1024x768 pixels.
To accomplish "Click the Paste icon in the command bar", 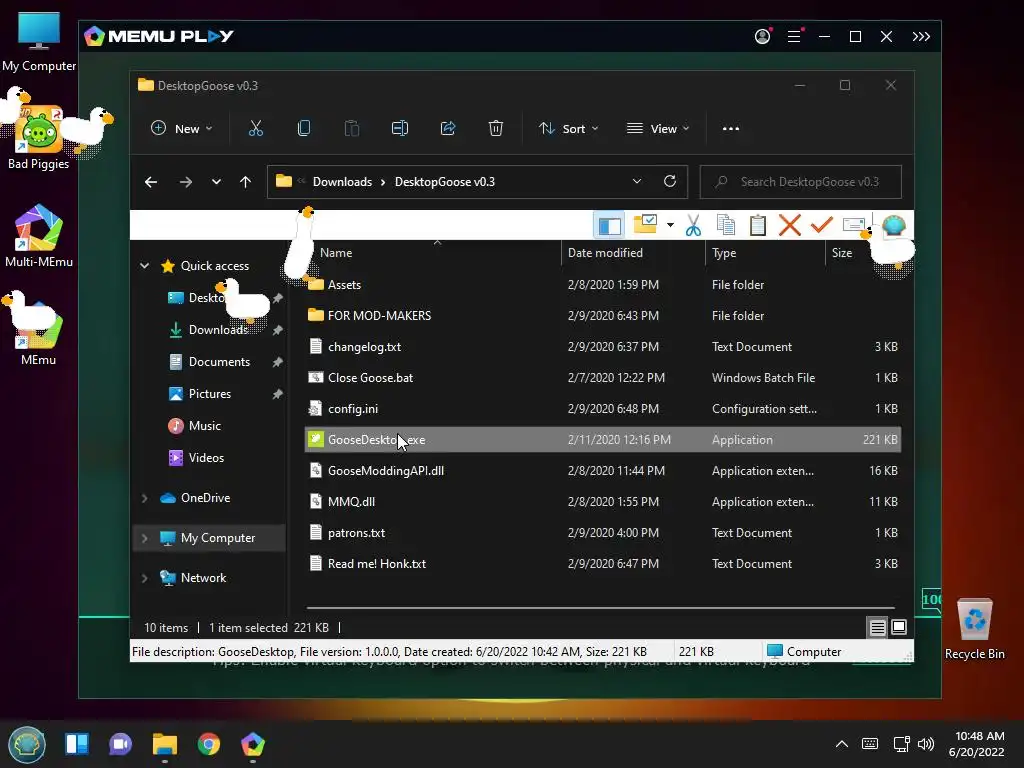I will coord(351,129).
